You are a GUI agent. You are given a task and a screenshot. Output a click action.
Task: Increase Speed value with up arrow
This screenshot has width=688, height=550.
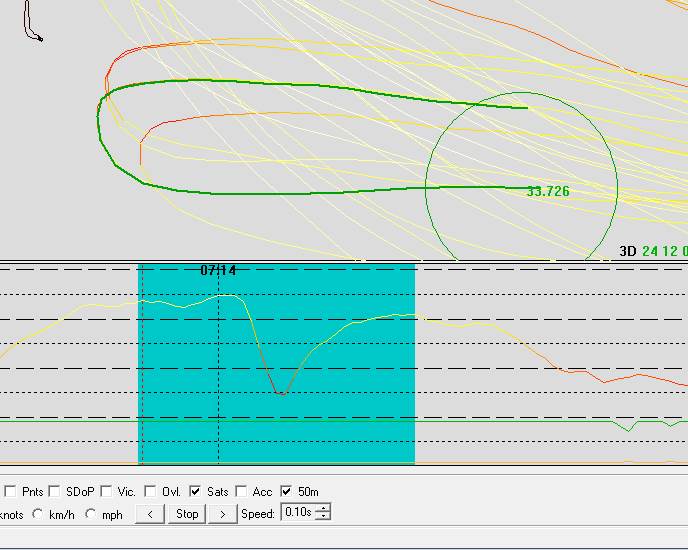coord(322,509)
